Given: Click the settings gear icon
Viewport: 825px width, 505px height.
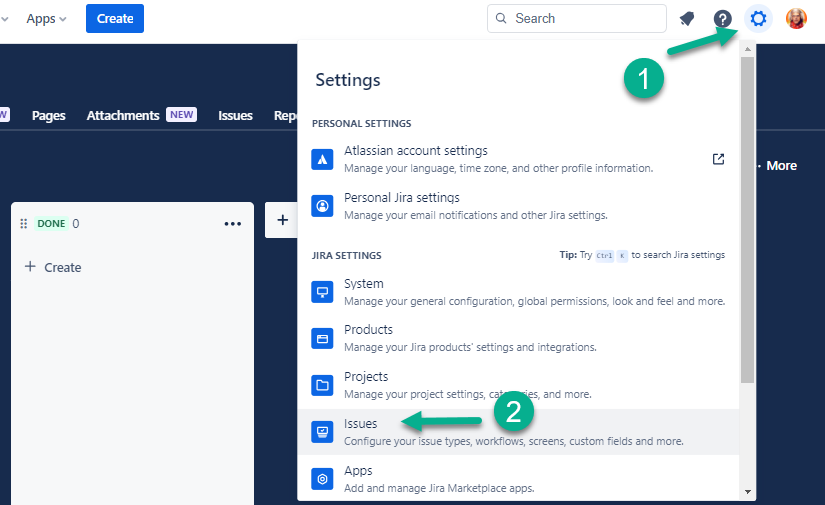Looking at the screenshot, I should coord(759,19).
